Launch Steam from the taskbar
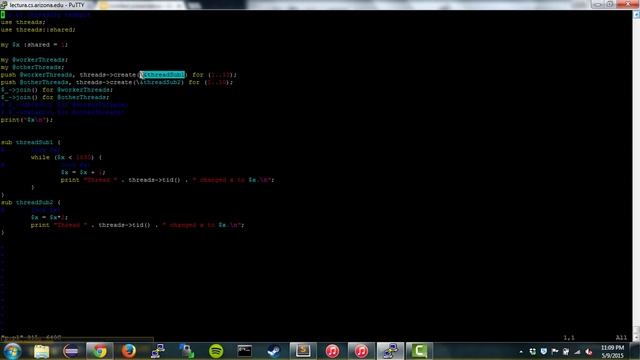Viewport: 640px width, 360px height. tap(273, 351)
